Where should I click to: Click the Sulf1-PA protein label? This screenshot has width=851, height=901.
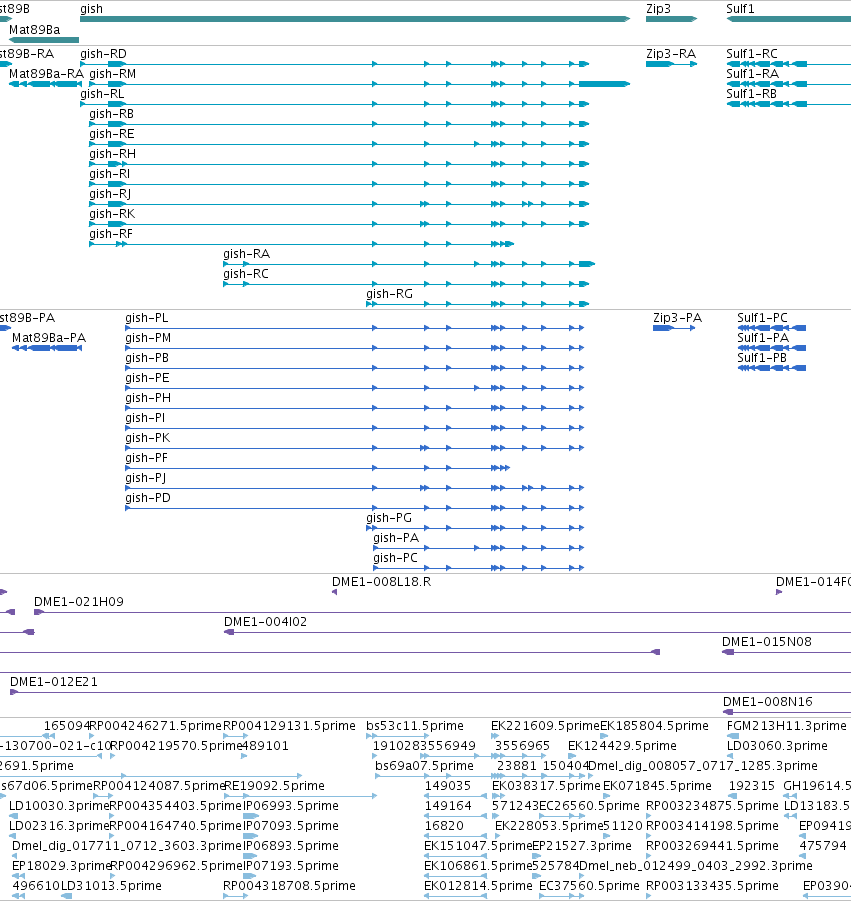point(763,338)
